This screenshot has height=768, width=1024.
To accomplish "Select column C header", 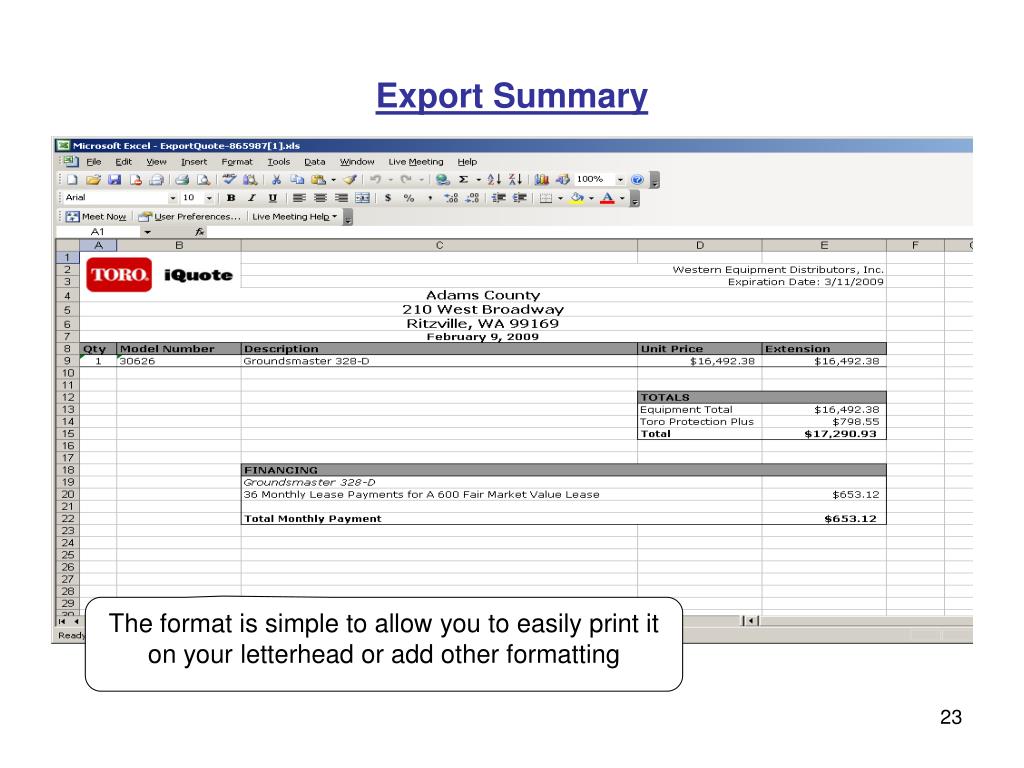I will (440, 246).
